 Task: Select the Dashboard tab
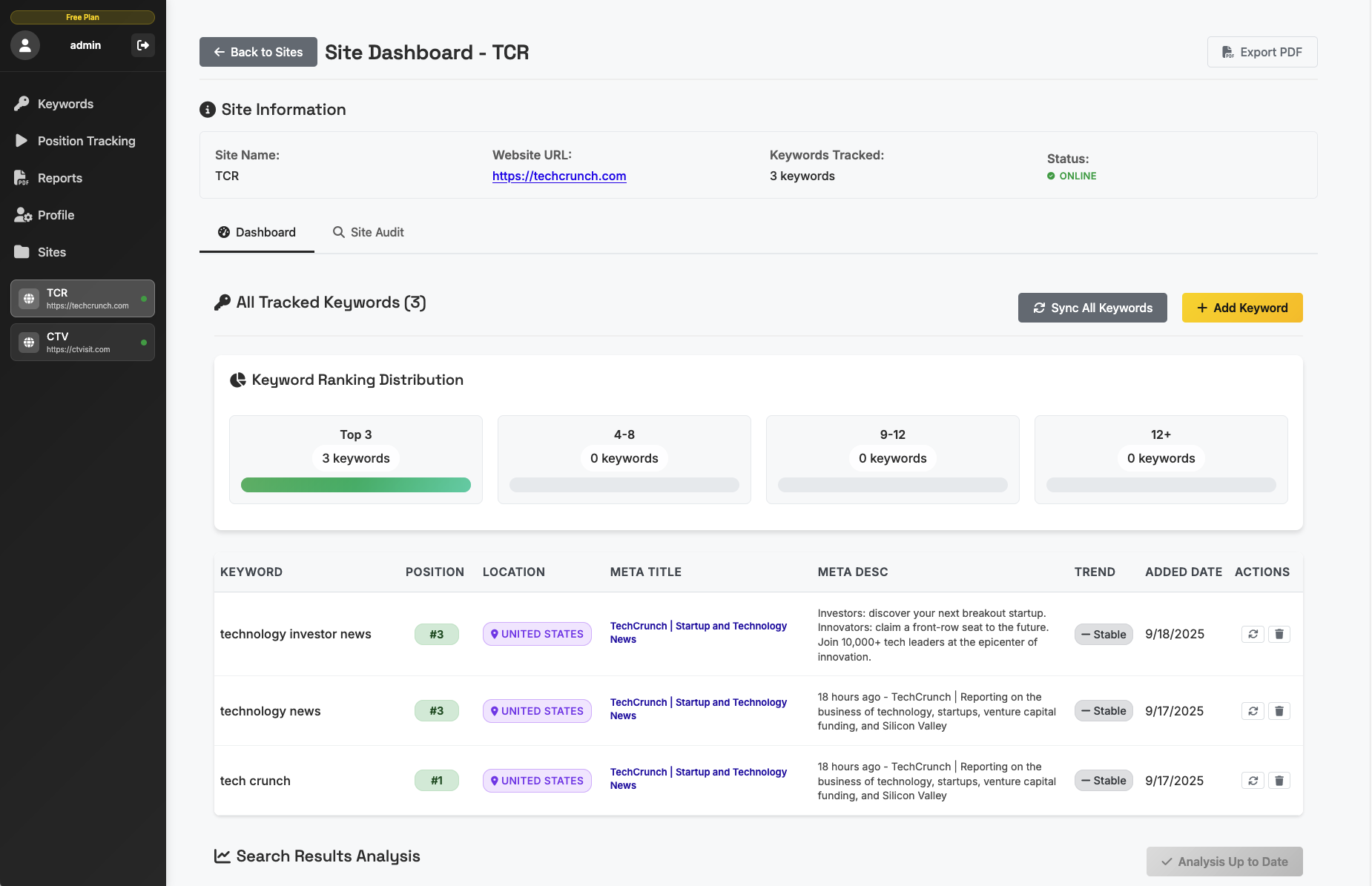click(x=257, y=232)
